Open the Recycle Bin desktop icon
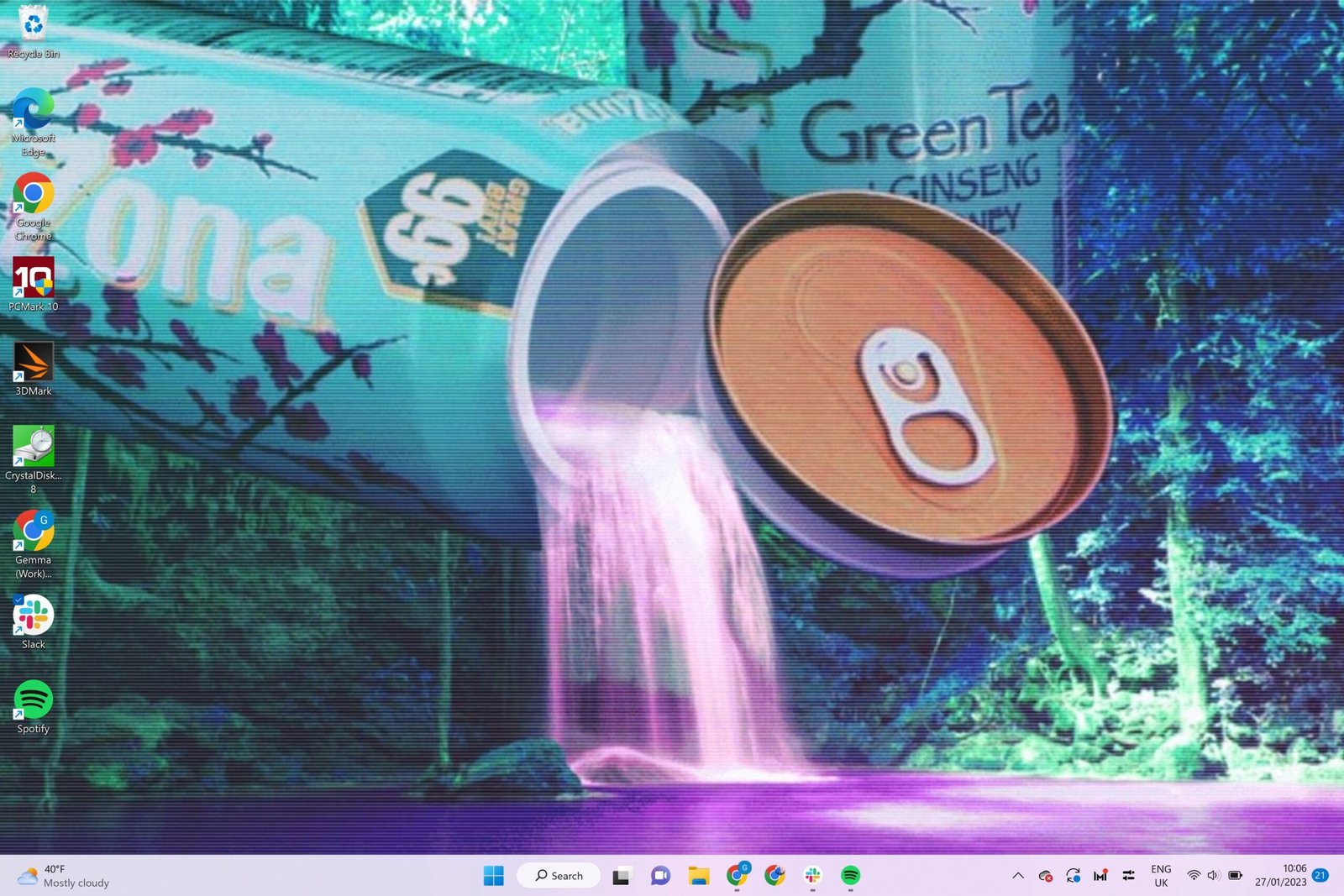 pos(34,31)
